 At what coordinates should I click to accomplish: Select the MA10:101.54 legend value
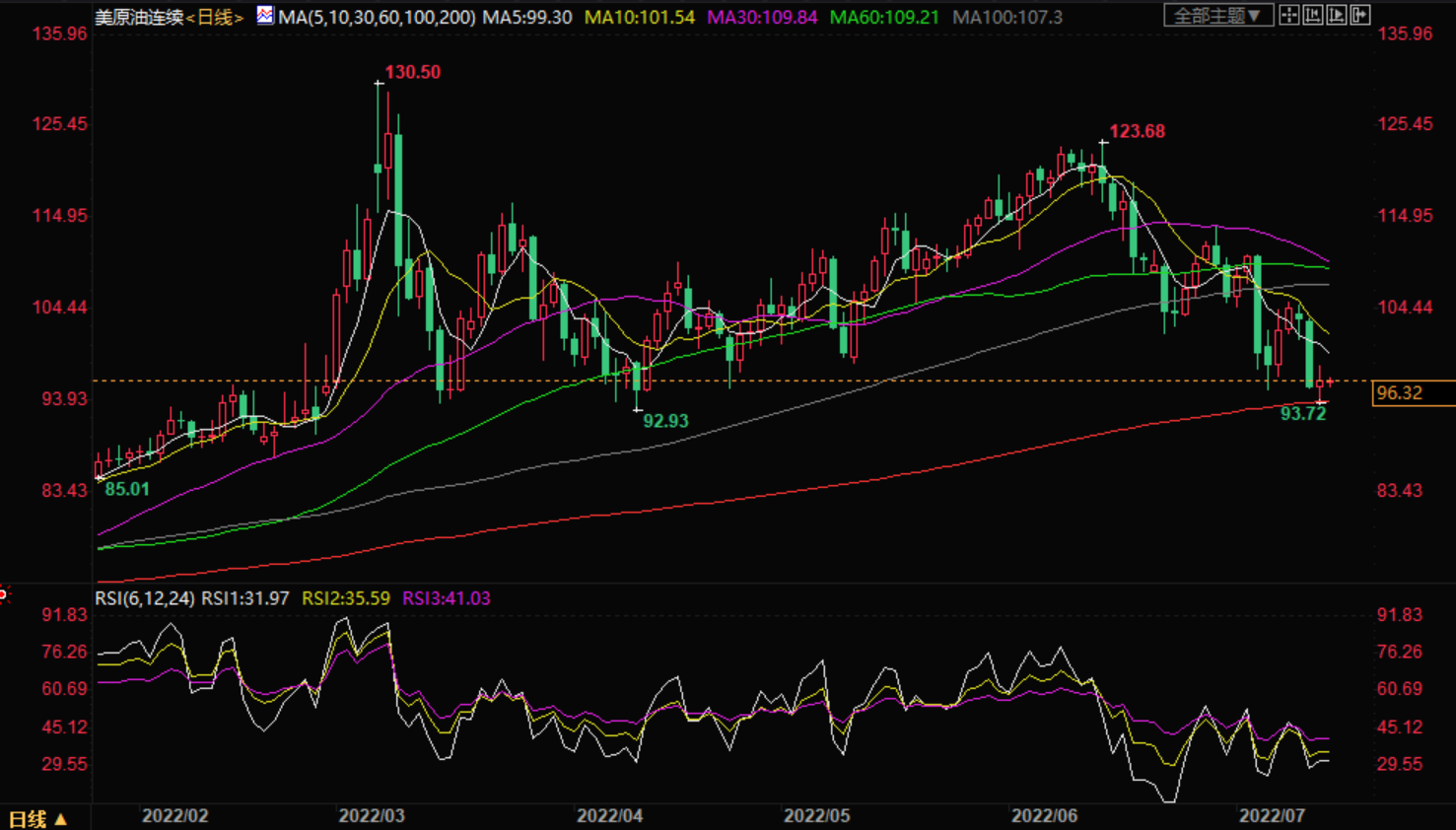639,17
